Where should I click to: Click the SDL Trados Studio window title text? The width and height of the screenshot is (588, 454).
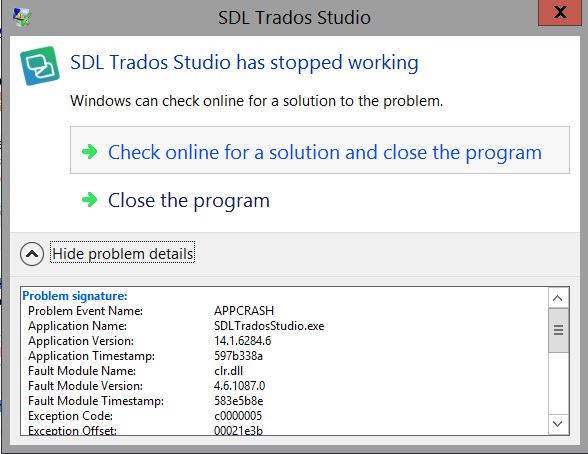(294, 17)
